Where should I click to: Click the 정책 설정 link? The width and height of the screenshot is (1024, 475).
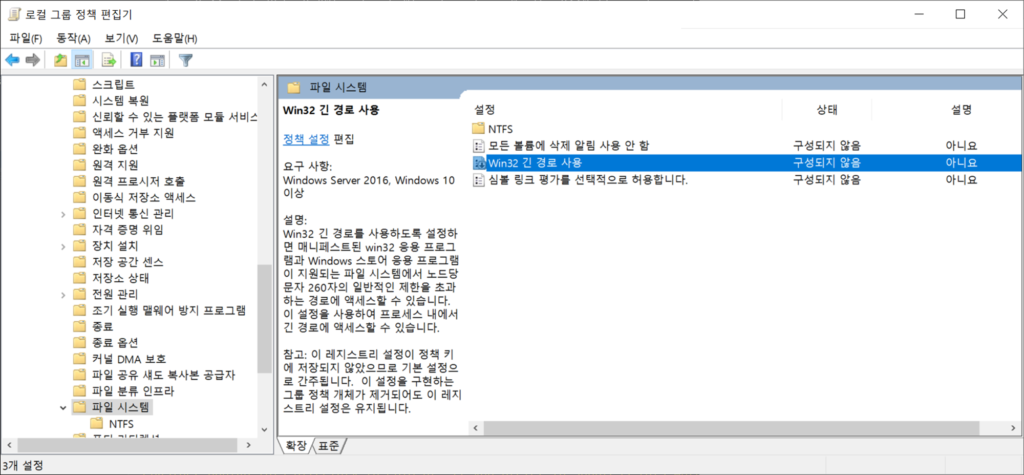pos(306,138)
